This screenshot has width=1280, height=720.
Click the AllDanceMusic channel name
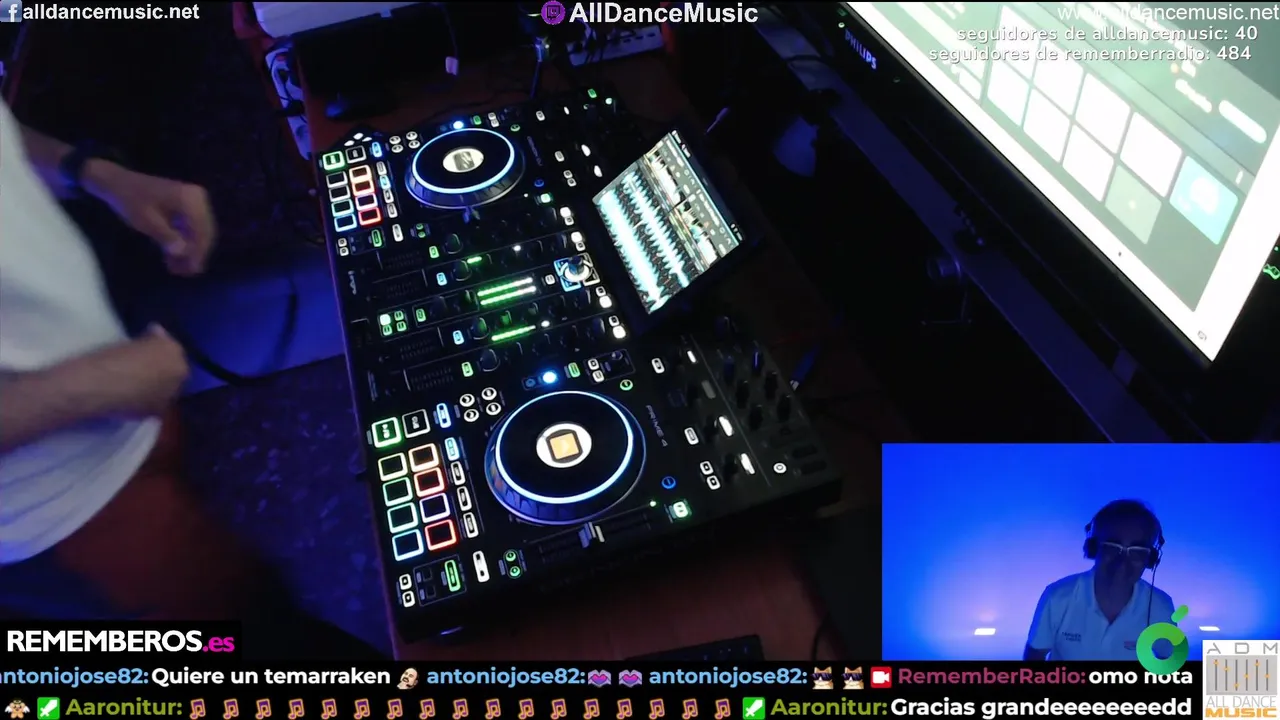[663, 13]
